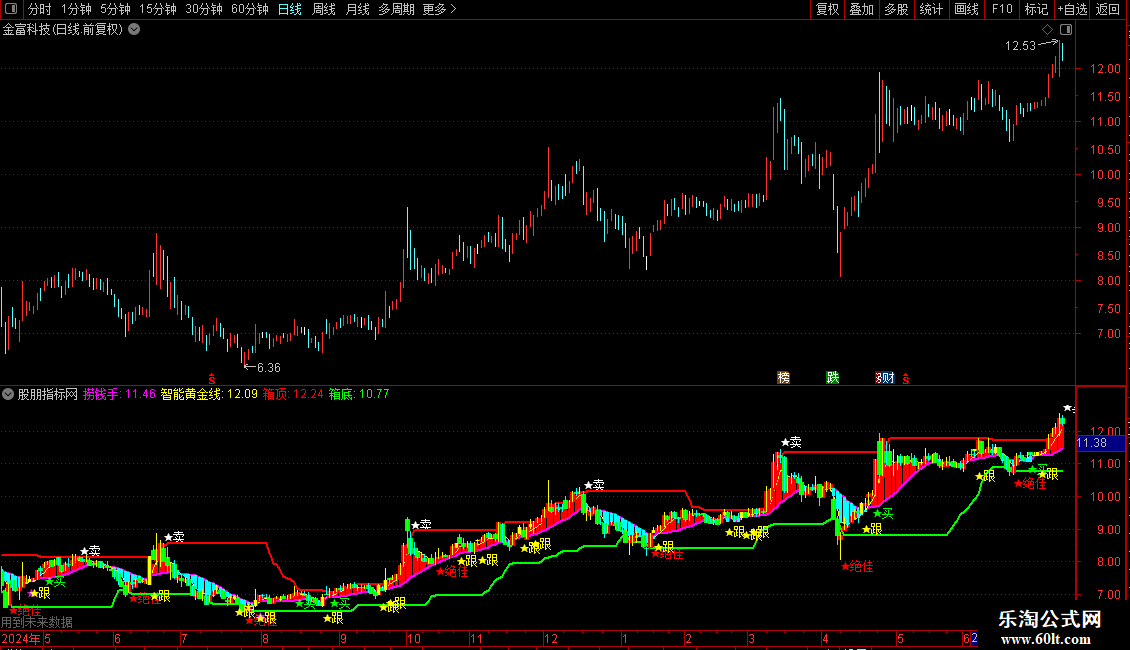Open the 多周期 multi-period view
Viewport: 1130px width, 650px height.
click(x=396, y=9)
